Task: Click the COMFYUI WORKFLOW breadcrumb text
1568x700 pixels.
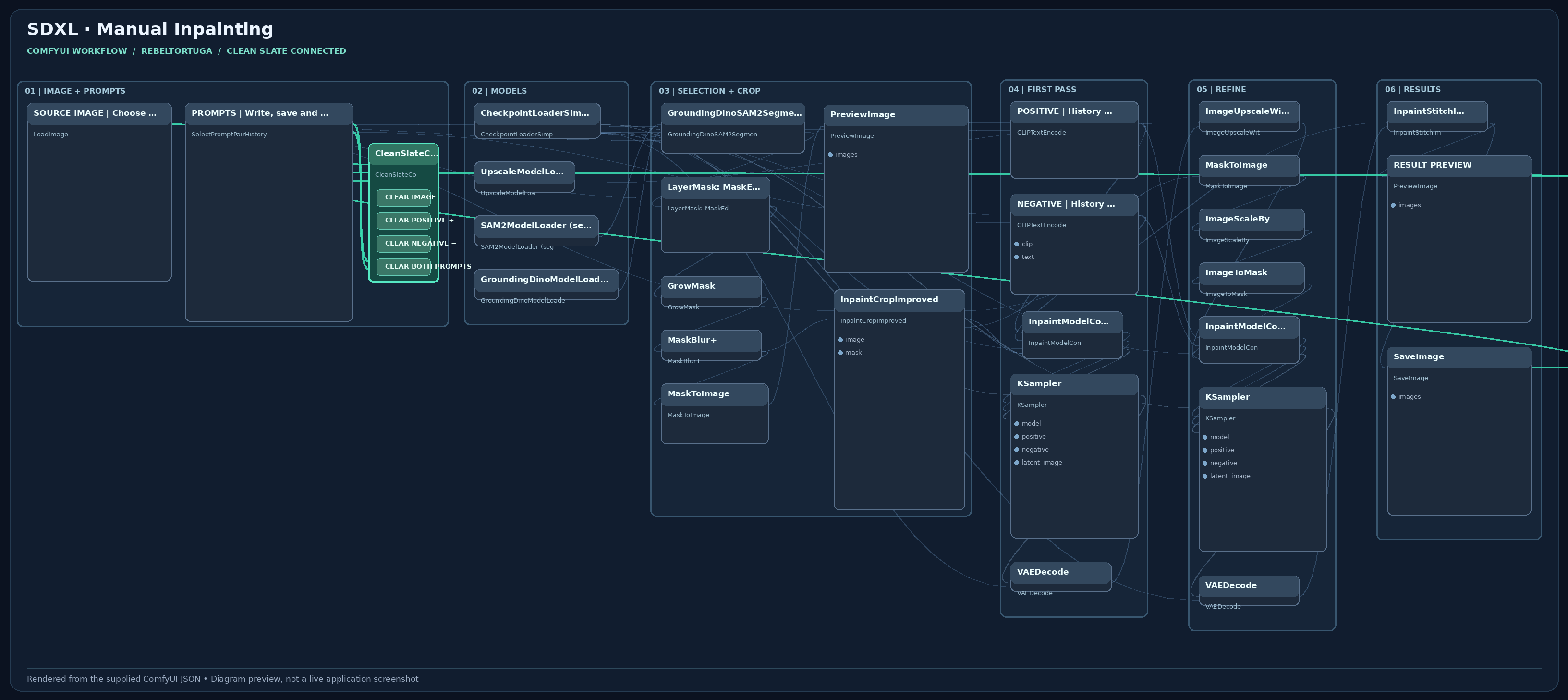Action: pos(77,51)
